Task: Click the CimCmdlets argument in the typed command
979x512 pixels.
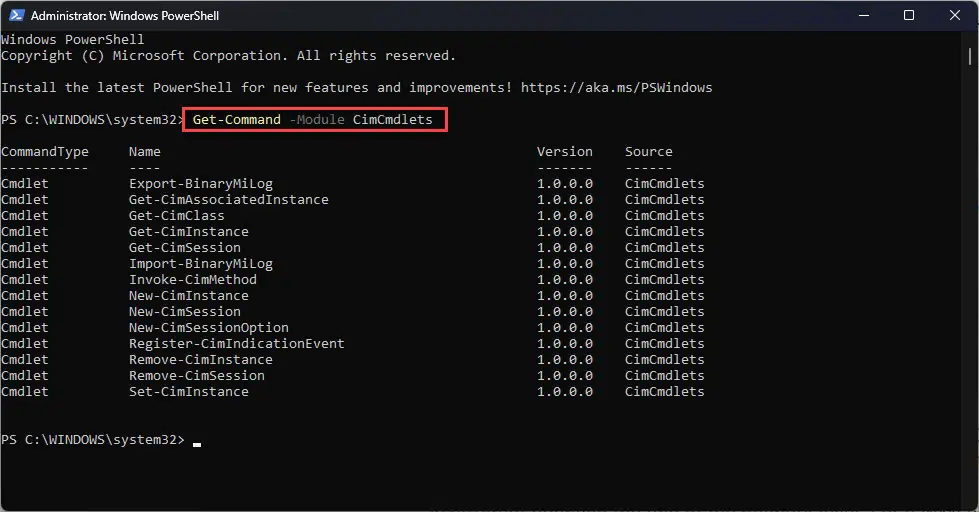Action: [393, 119]
